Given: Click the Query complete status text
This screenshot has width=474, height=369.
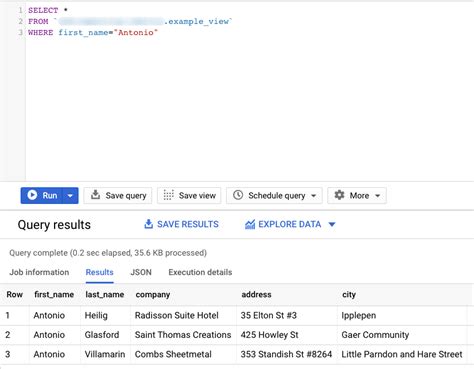Looking at the screenshot, I should click(108, 253).
